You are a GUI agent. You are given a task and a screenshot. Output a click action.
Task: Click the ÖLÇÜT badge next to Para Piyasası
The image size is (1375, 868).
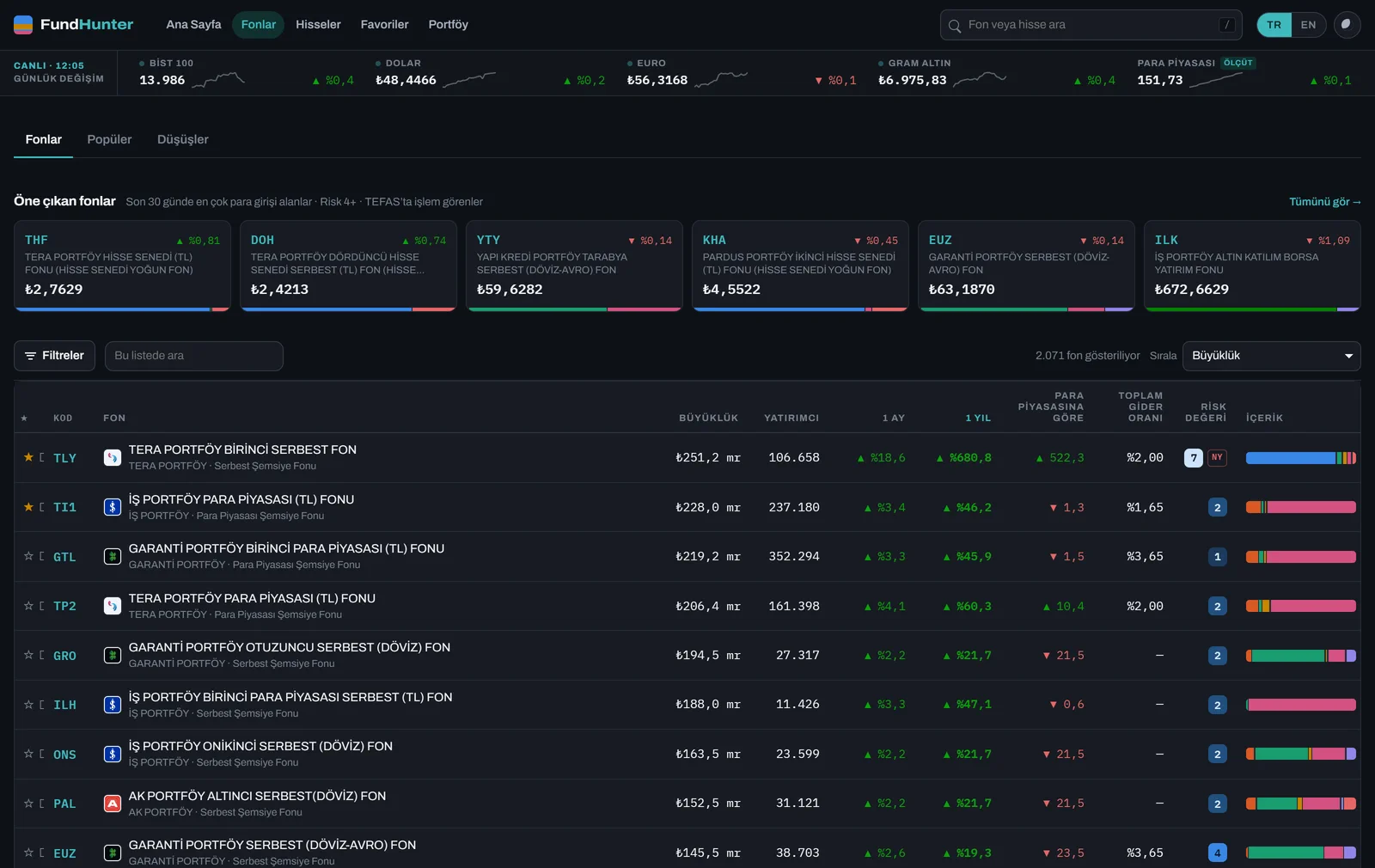[1238, 63]
